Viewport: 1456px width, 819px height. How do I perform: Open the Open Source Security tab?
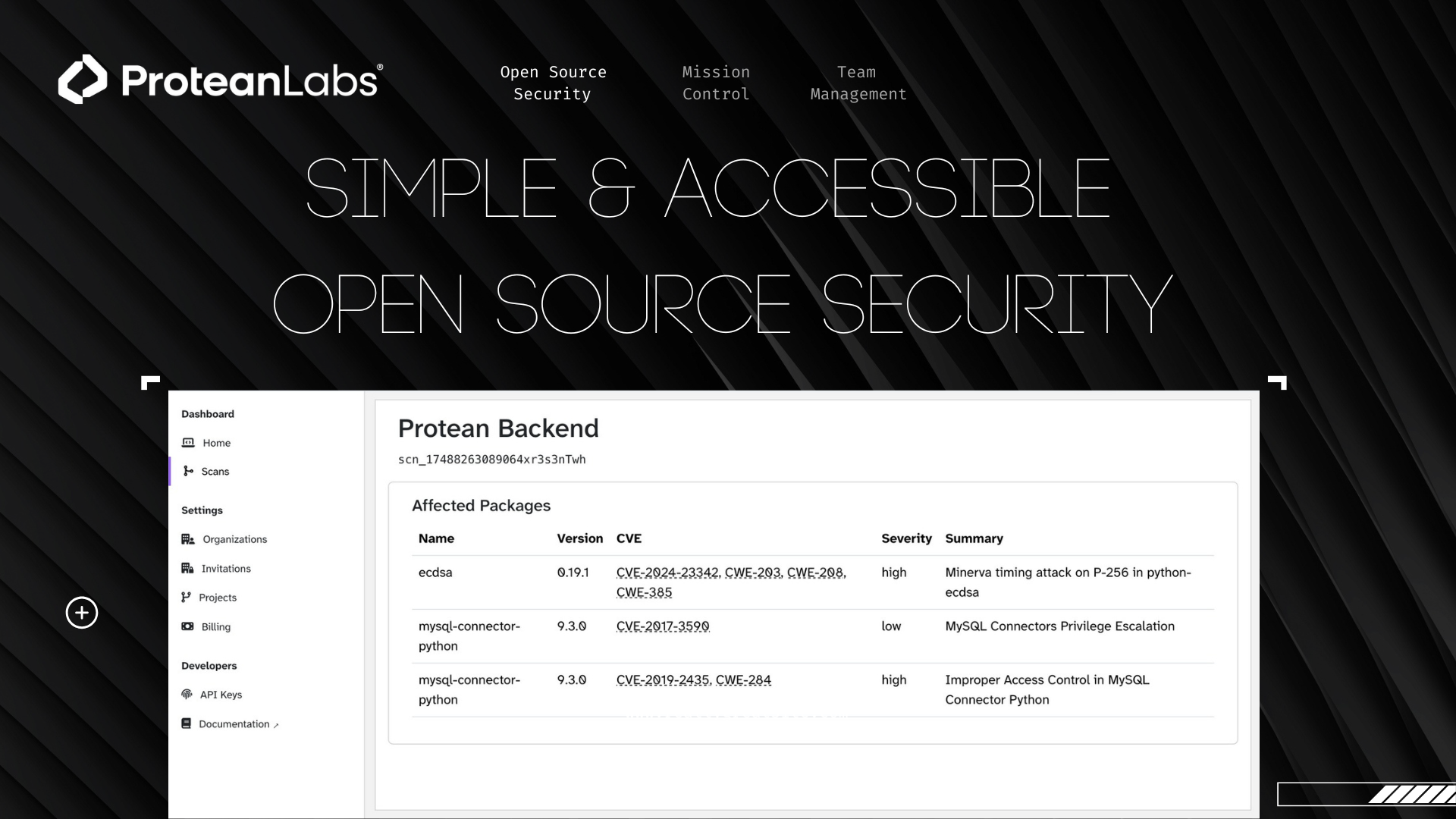[x=553, y=83]
